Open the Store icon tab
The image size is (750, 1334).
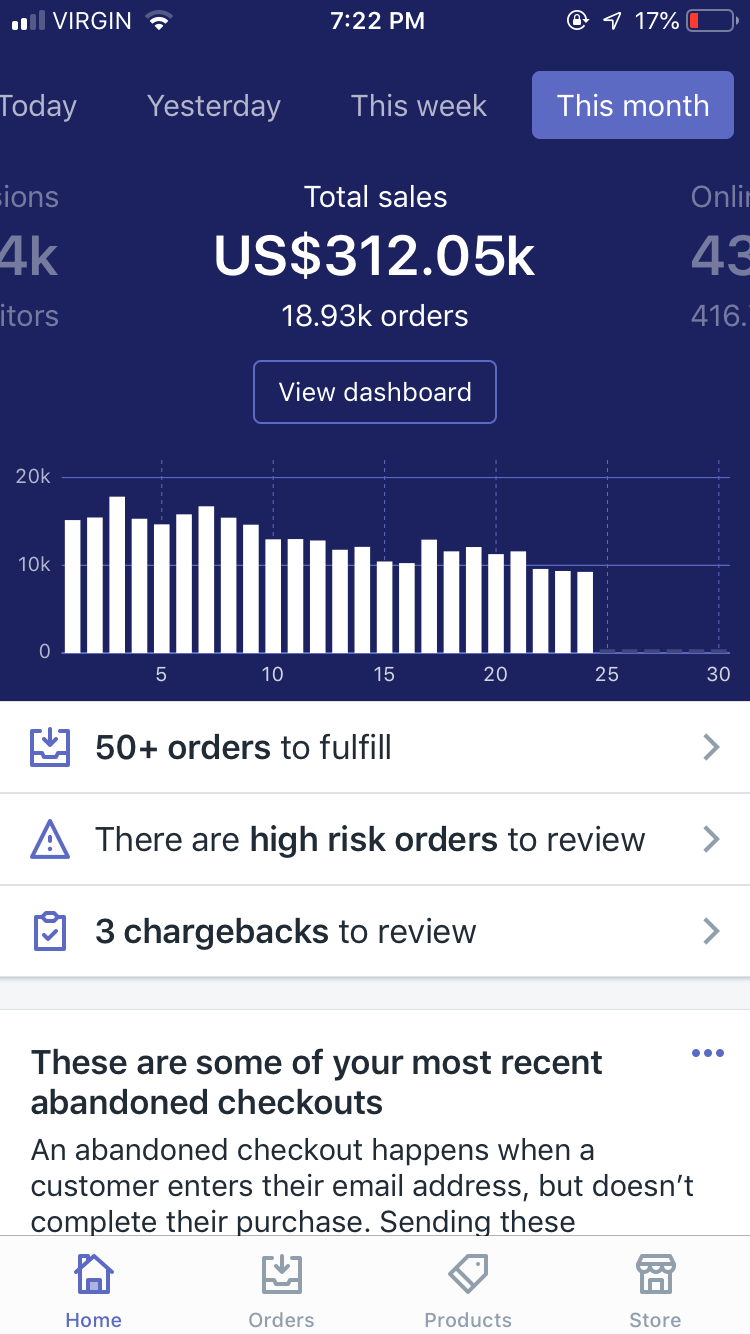point(655,1276)
